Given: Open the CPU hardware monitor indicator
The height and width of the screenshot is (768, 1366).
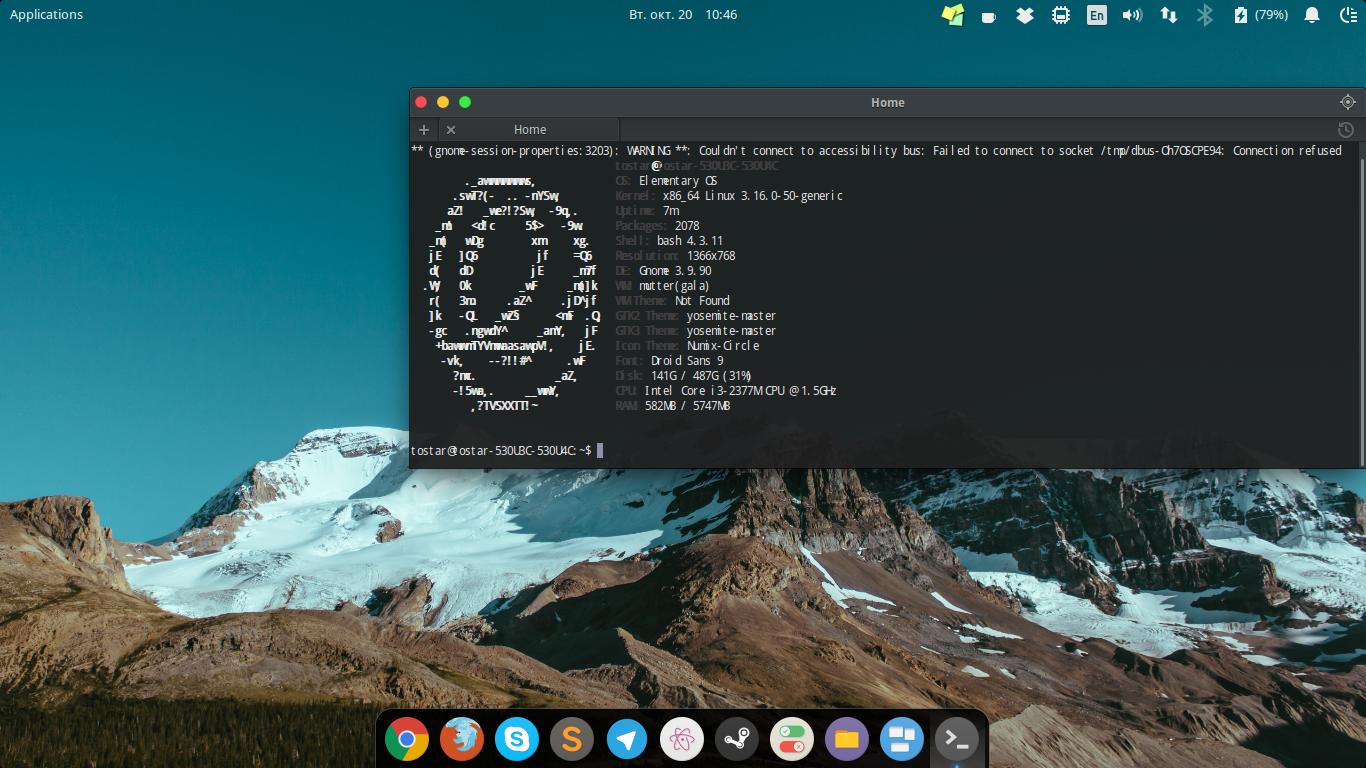Looking at the screenshot, I should point(1060,15).
